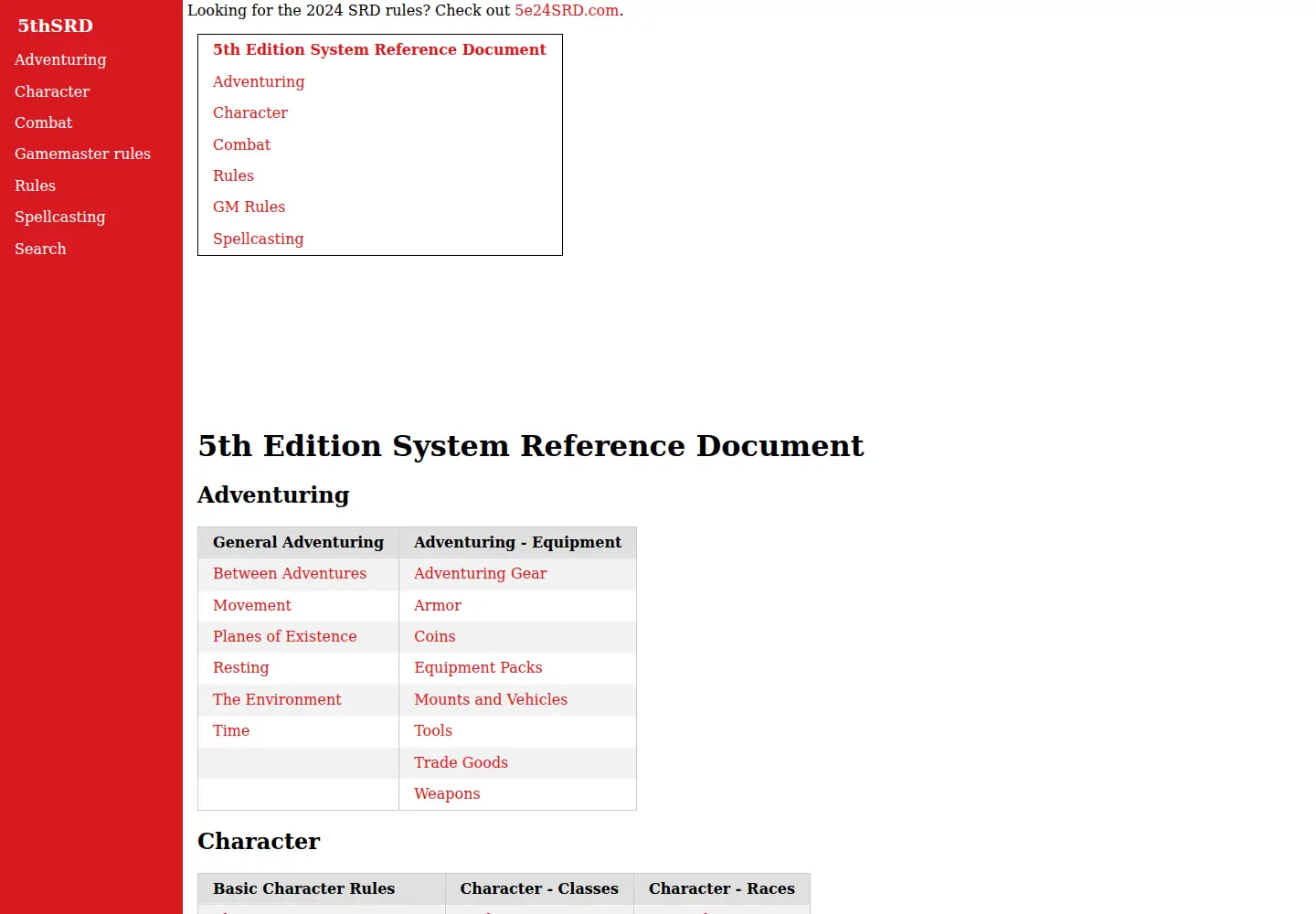
Task: Jump to GM Rules in contents box
Action: pyautogui.click(x=249, y=207)
